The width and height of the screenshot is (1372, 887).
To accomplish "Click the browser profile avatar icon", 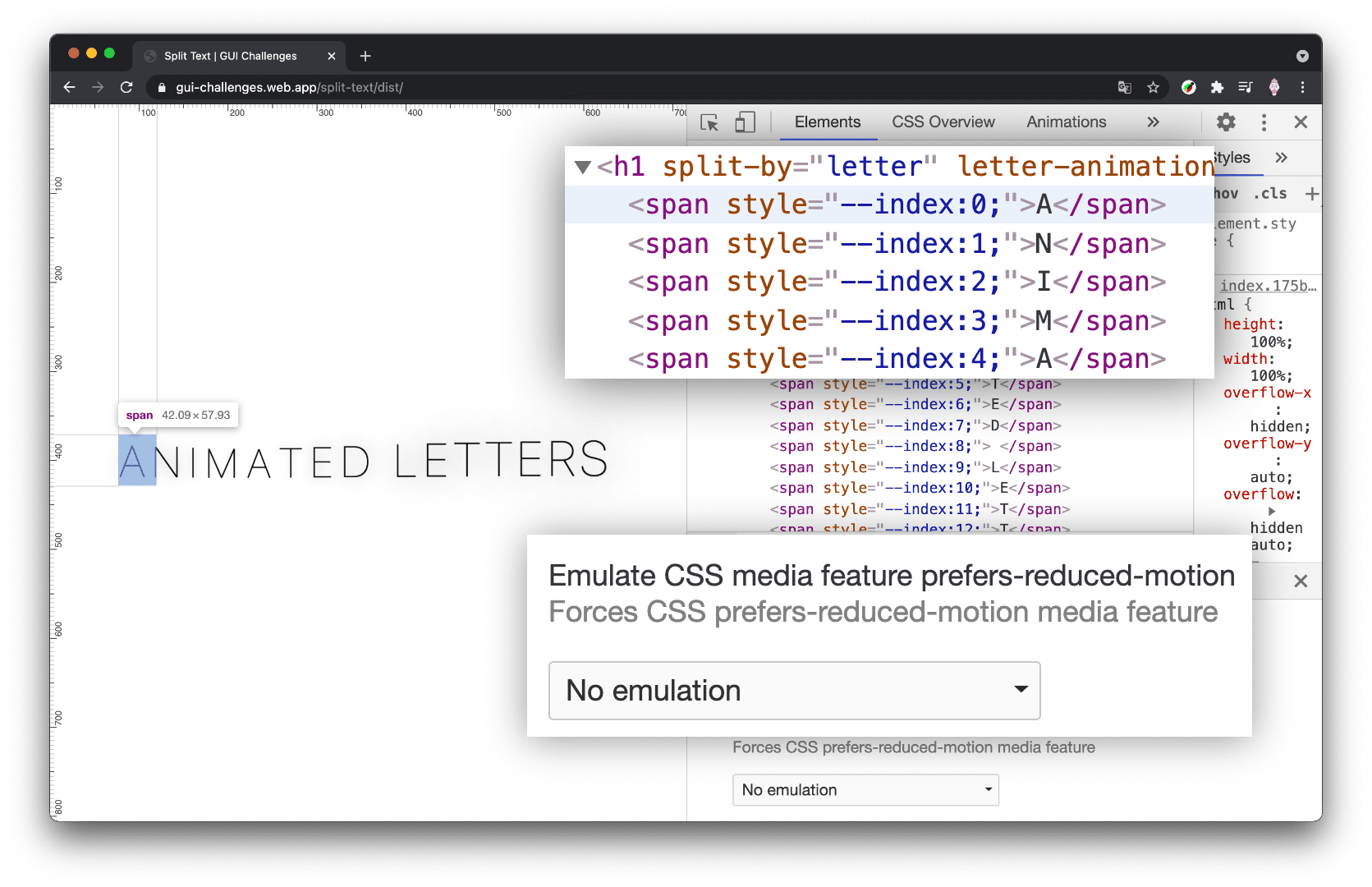I will click(1275, 87).
